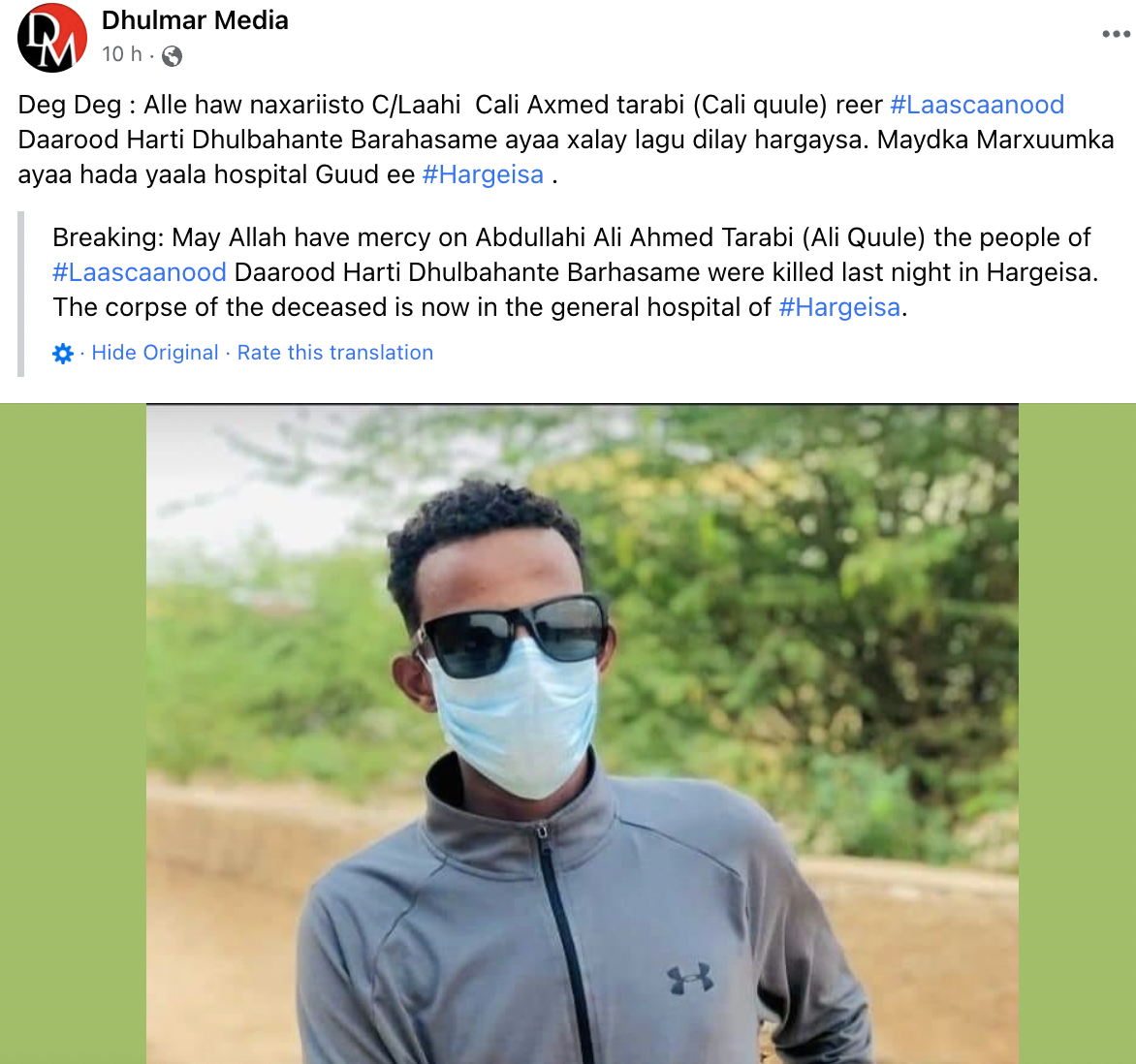Click the grey quote bar beside translation
This screenshot has height=1064, width=1136.
[21, 294]
